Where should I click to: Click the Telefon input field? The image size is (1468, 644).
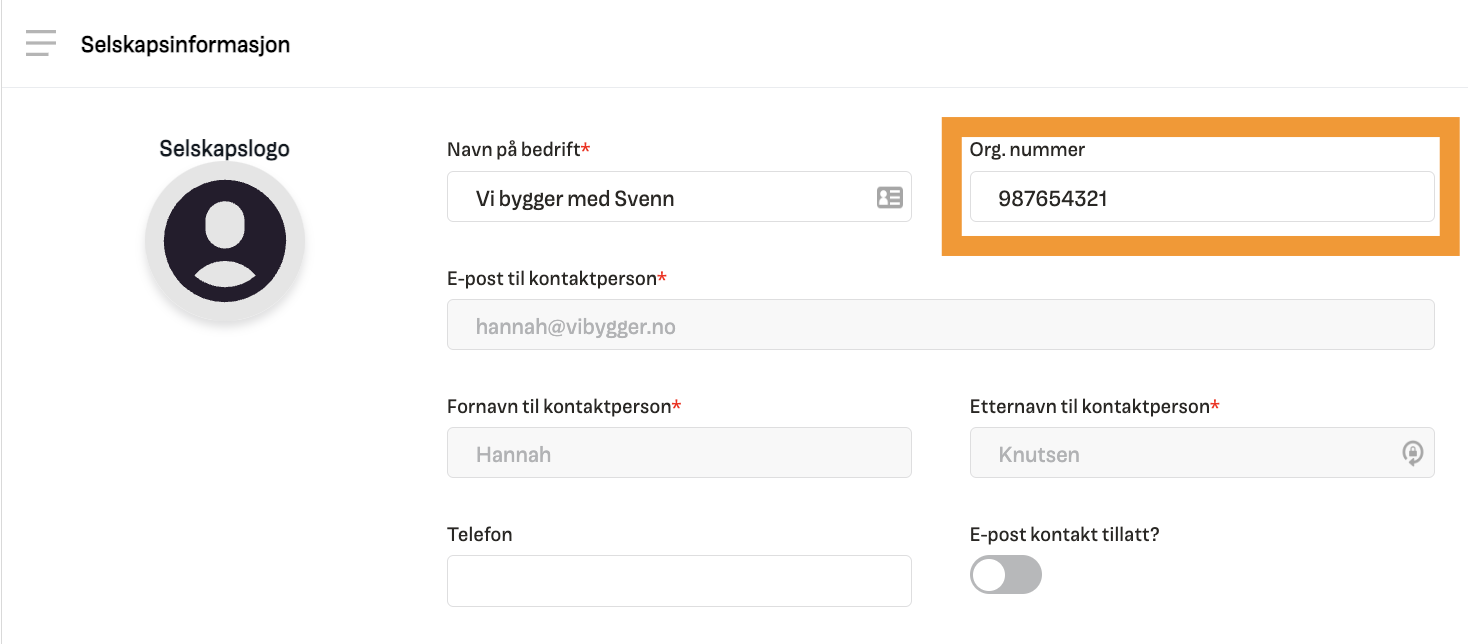click(679, 580)
